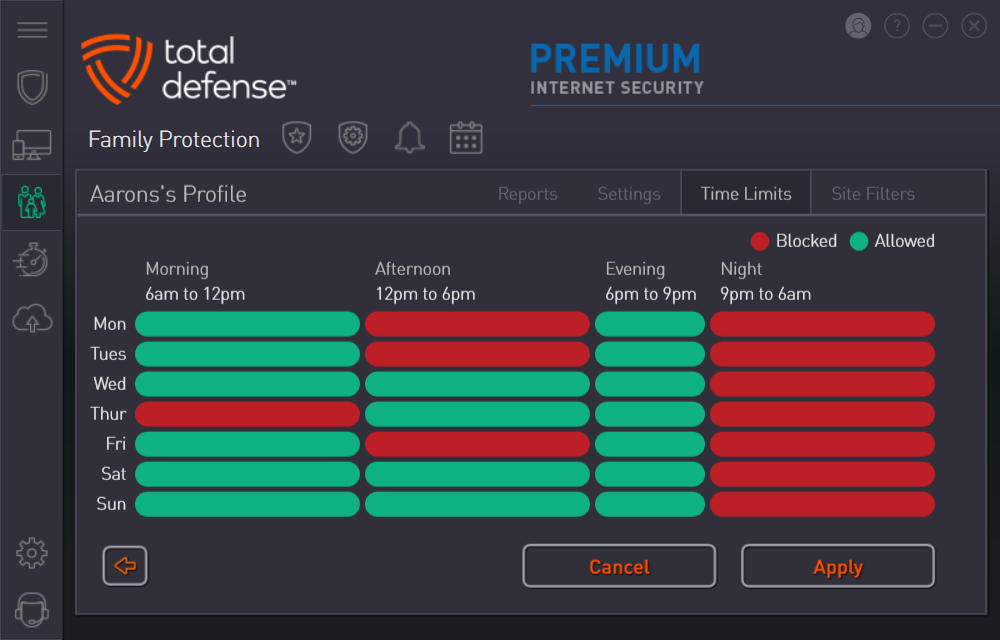Toggle Monday Afternoon to allowed
Image resolution: width=1000 pixels, height=640 pixels.
(x=477, y=323)
